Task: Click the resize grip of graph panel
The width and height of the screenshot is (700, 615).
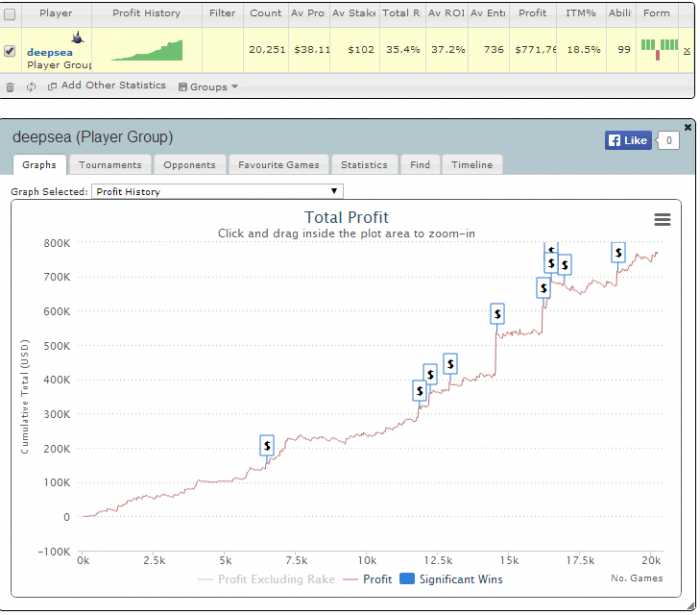Action: (x=691, y=606)
